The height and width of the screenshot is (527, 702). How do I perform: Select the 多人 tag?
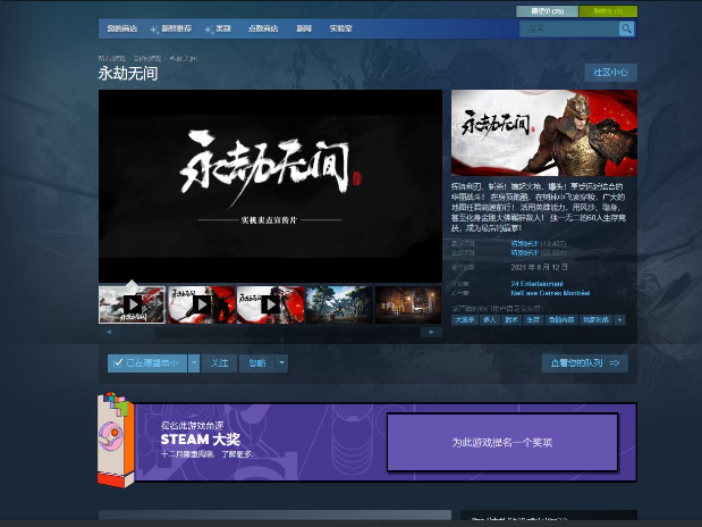tap(490, 320)
